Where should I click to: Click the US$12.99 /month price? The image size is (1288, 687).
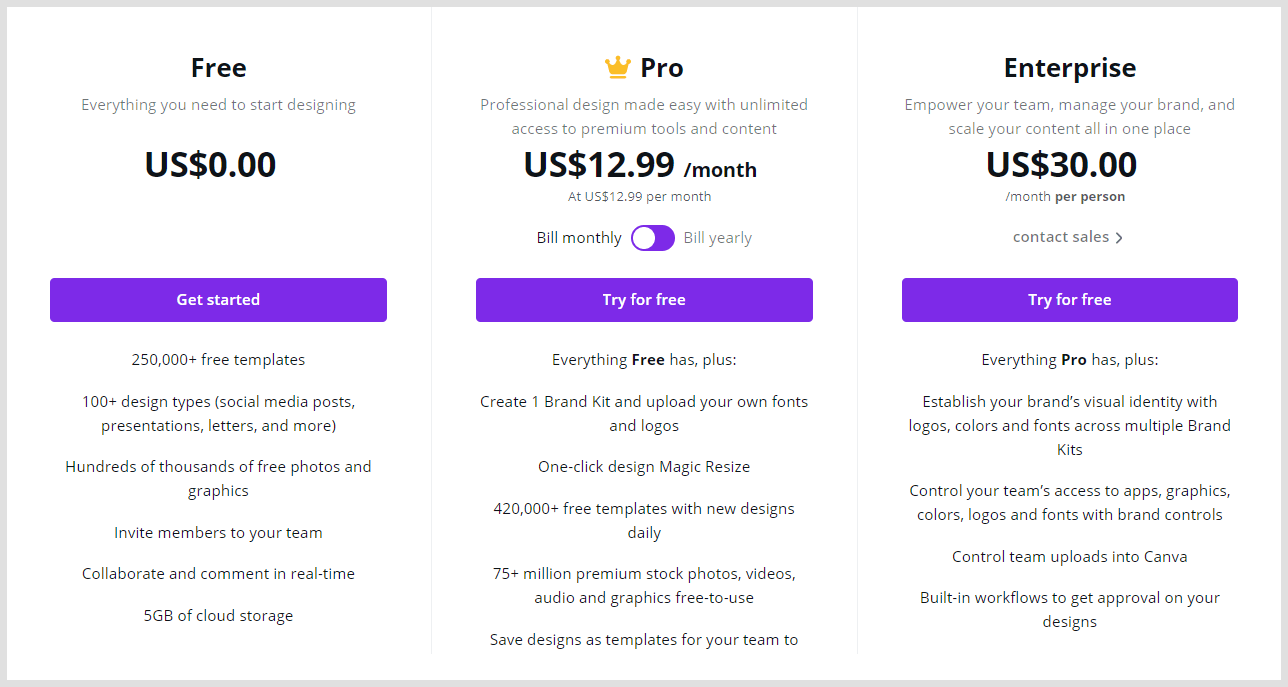(640, 165)
